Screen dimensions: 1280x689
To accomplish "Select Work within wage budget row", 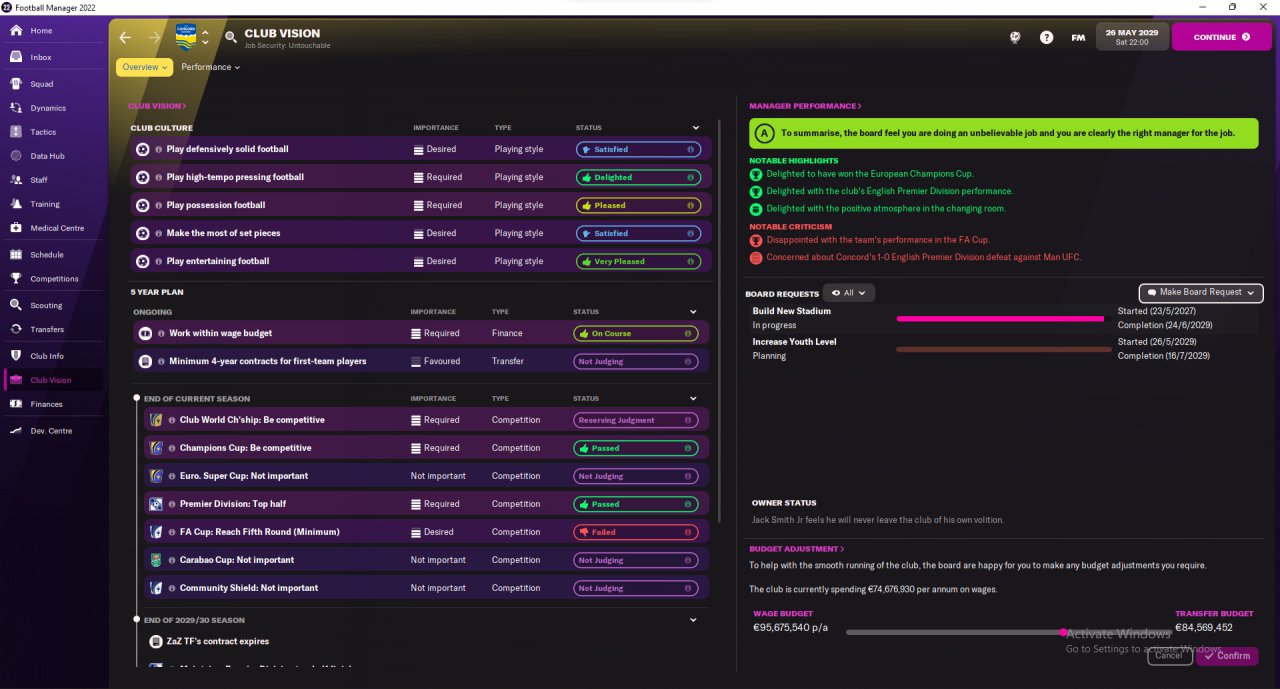I will 420,333.
